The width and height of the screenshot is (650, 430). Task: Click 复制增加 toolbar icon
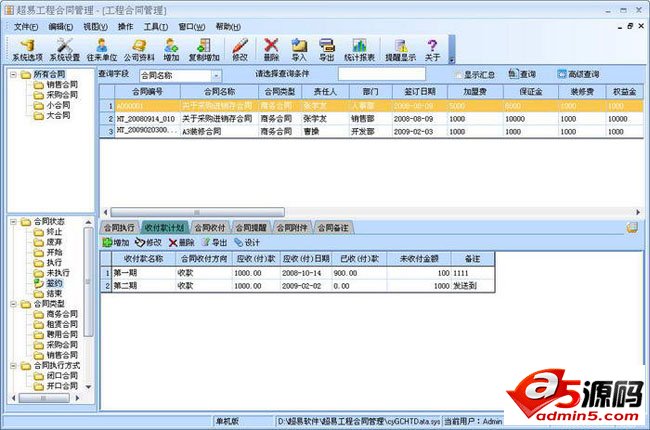204,50
